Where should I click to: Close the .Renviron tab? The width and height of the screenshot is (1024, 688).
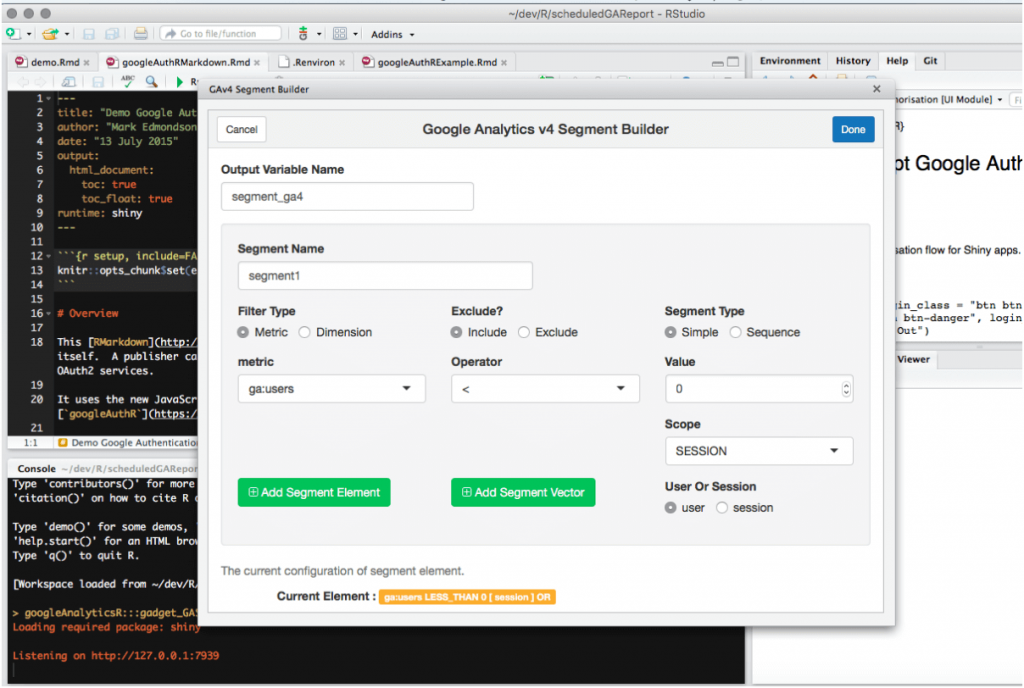[342, 63]
